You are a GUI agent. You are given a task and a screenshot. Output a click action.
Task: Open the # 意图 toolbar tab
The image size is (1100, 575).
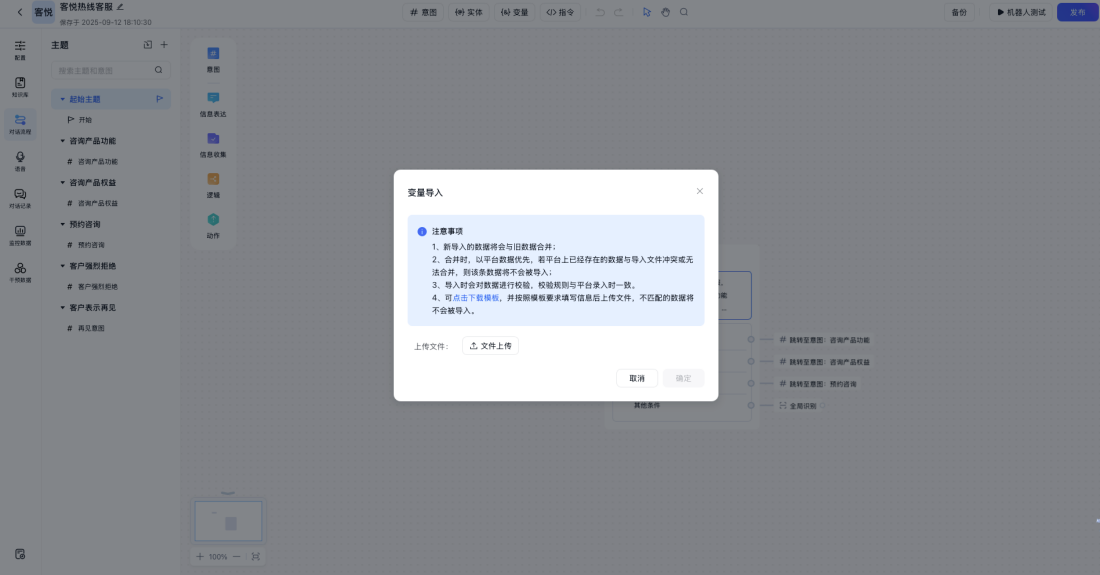(x=423, y=12)
